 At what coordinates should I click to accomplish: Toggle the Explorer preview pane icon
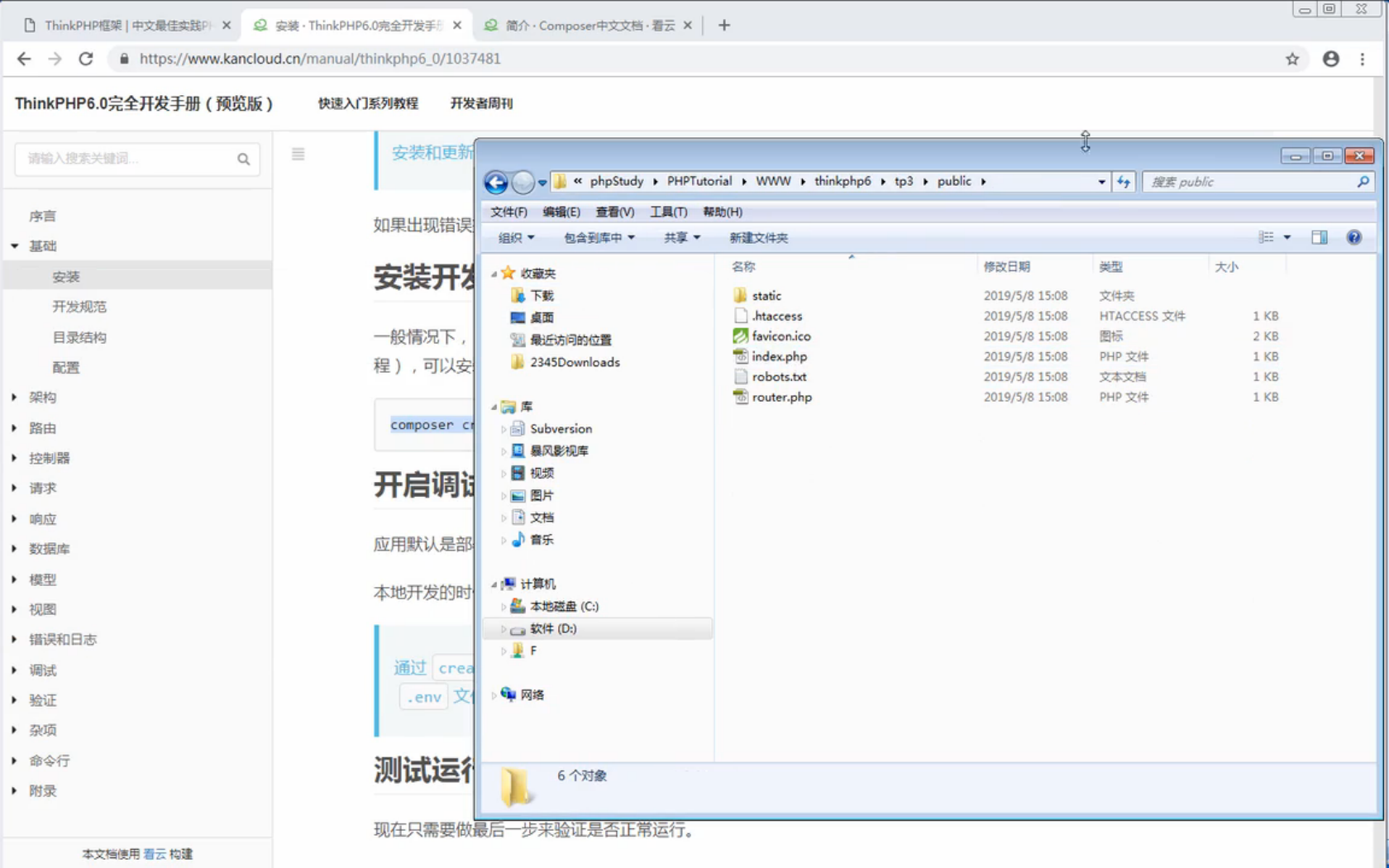point(1320,238)
